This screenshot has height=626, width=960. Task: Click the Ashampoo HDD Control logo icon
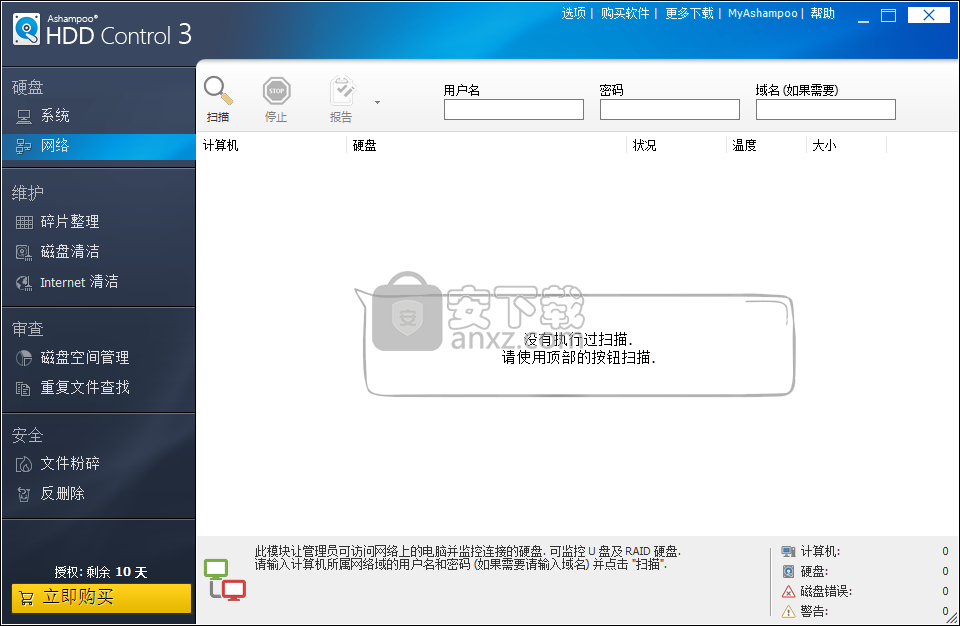click(26, 29)
